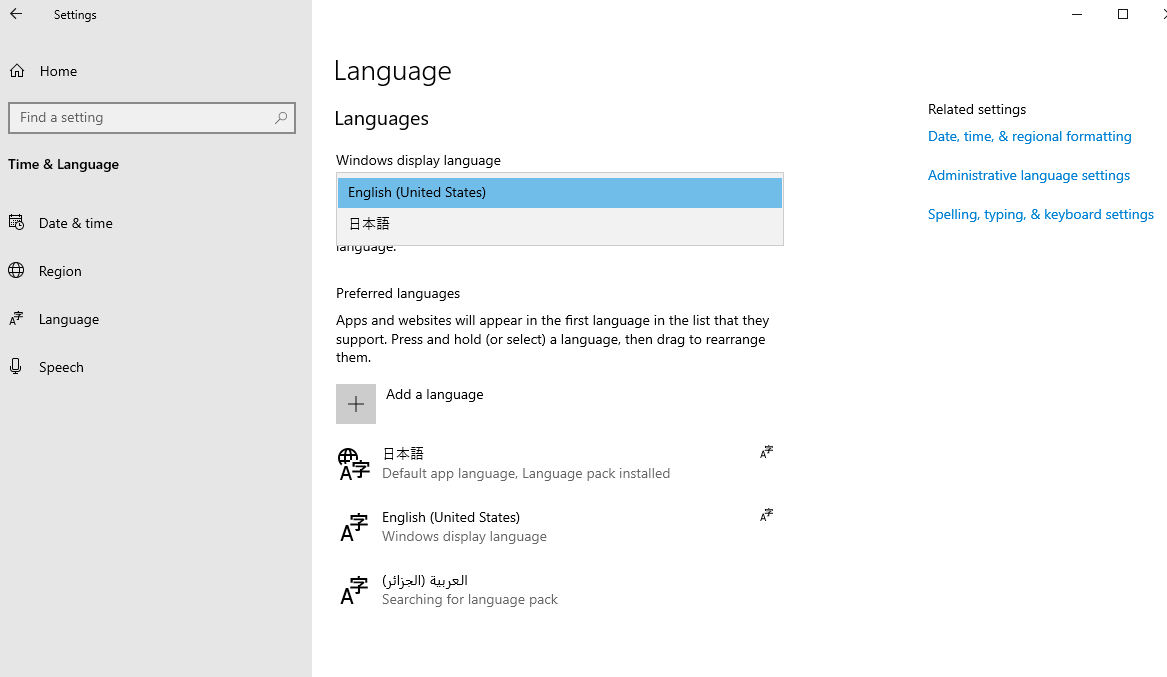Click the plus icon to add language

pos(356,404)
